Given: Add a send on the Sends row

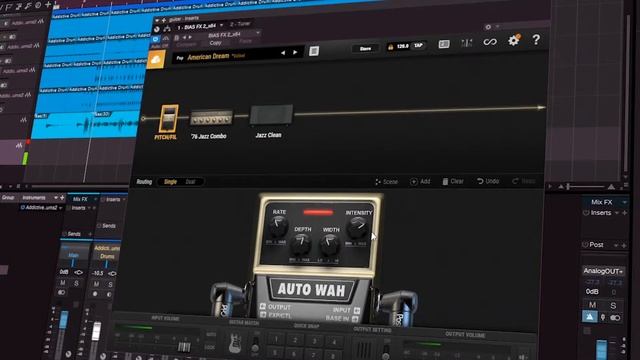Looking at the screenshot, I should 90,234.
